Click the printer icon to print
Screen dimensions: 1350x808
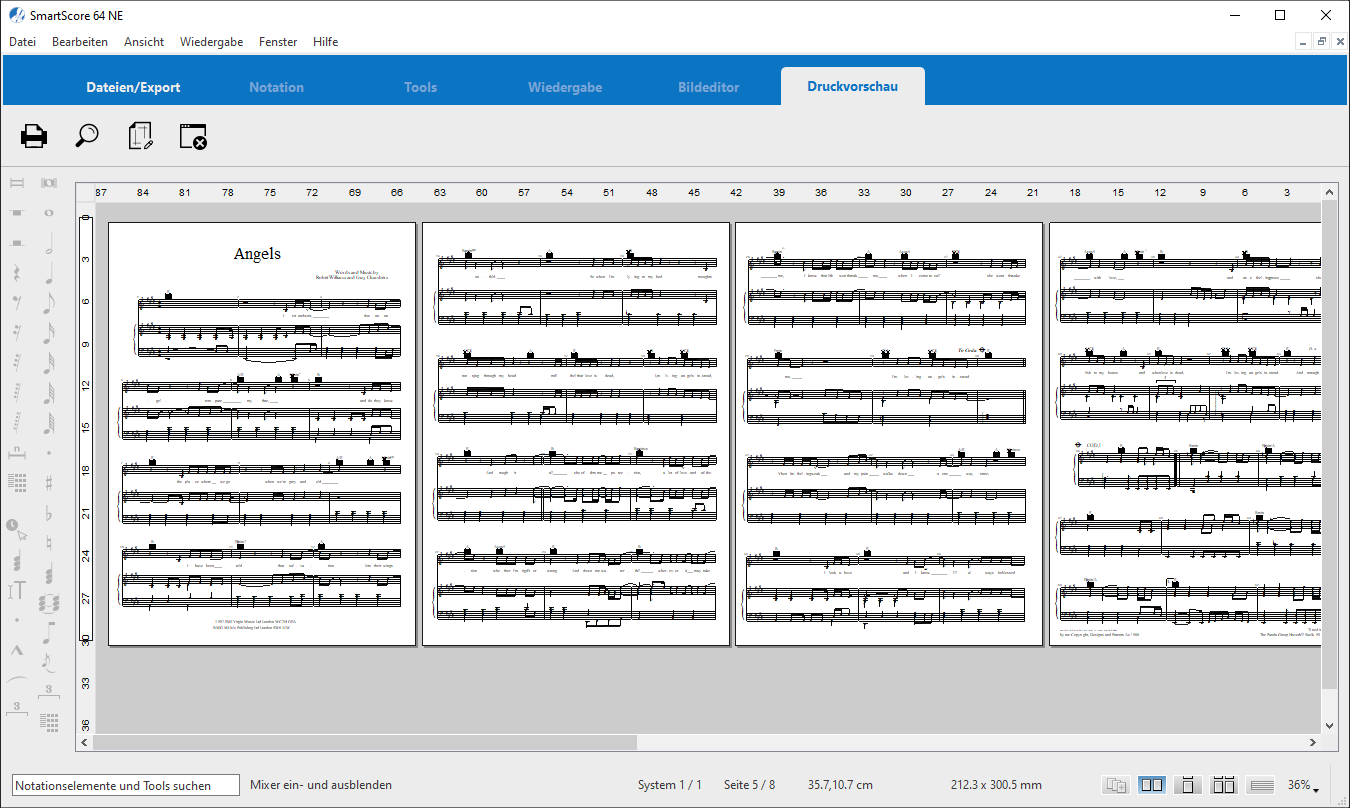[34, 136]
